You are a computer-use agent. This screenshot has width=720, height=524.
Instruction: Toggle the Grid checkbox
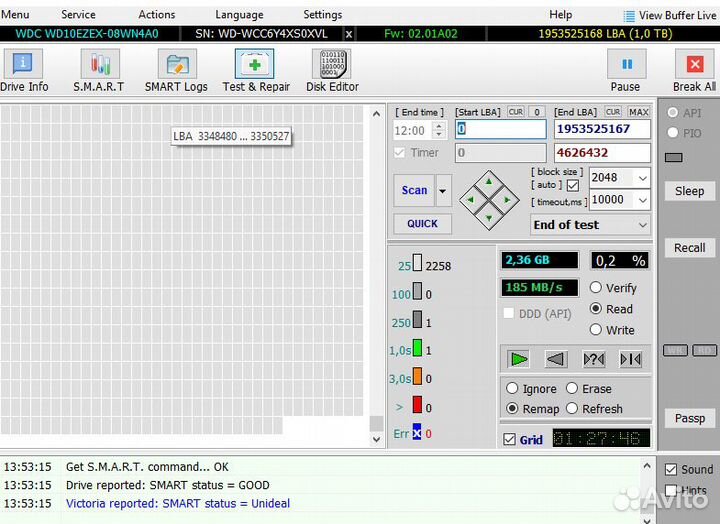click(510, 439)
